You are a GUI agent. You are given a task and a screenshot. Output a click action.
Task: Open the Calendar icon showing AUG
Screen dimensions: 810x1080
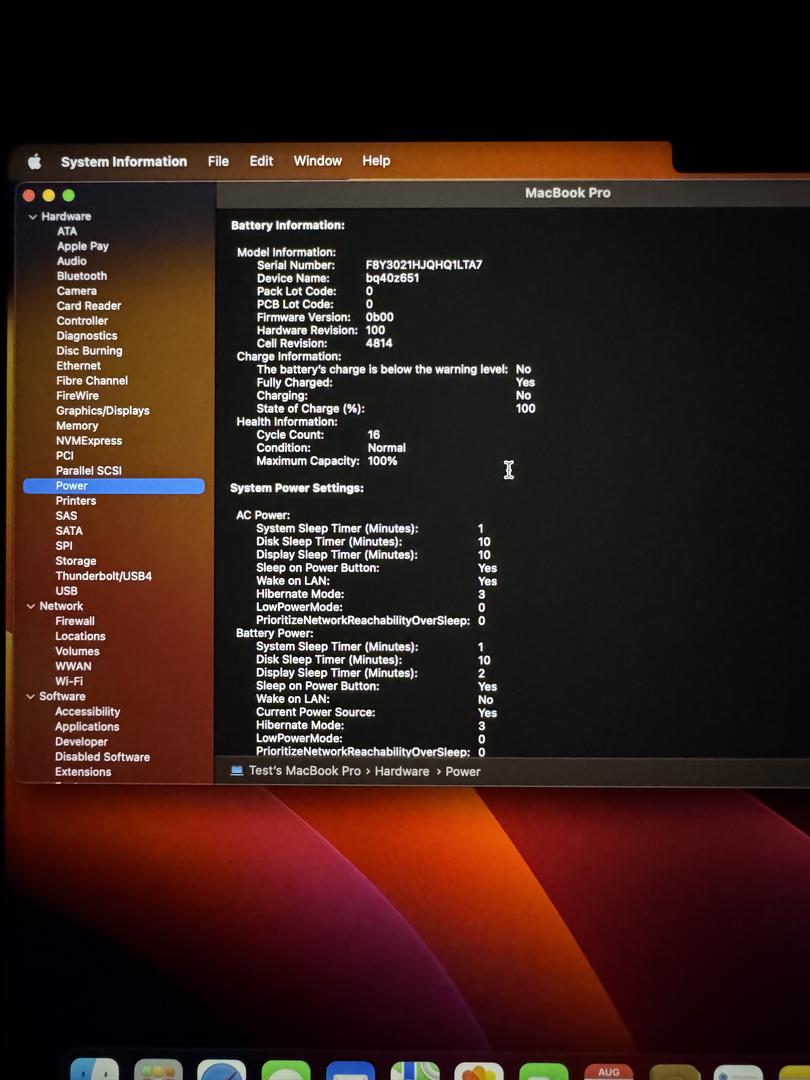(x=608, y=1072)
